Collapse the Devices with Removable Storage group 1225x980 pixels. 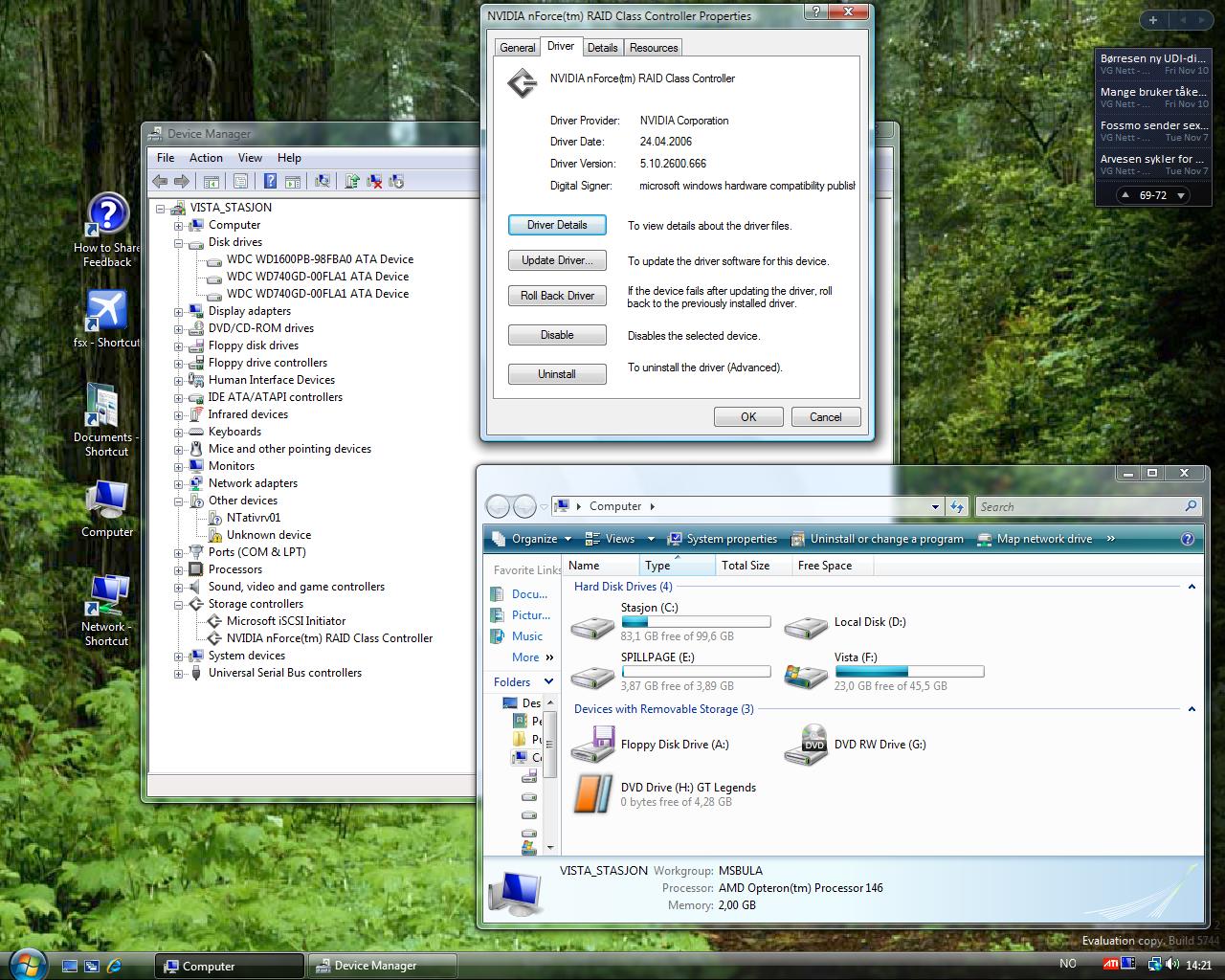tap(1192, 709)
